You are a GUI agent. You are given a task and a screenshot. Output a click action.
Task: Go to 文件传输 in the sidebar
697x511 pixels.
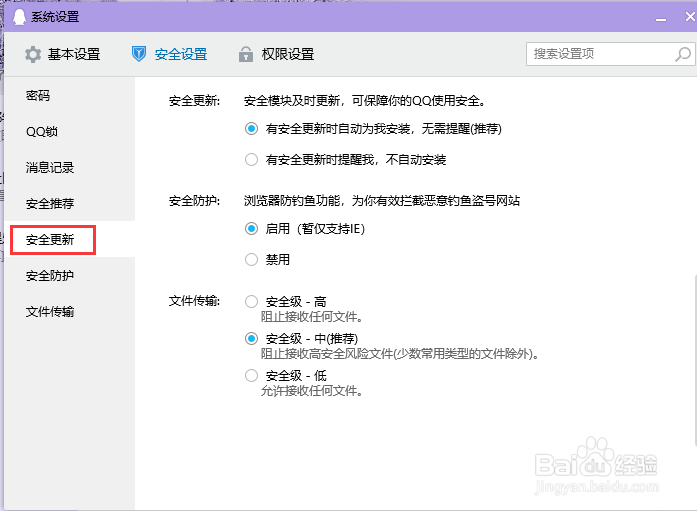[50, 311]
